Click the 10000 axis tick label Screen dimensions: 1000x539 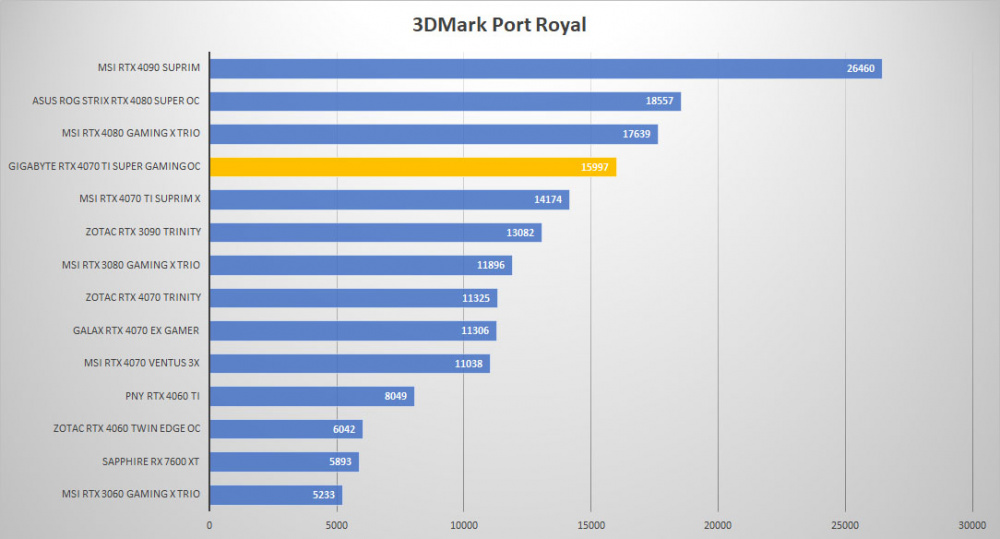pyautogui.click(x=464, y=526)
